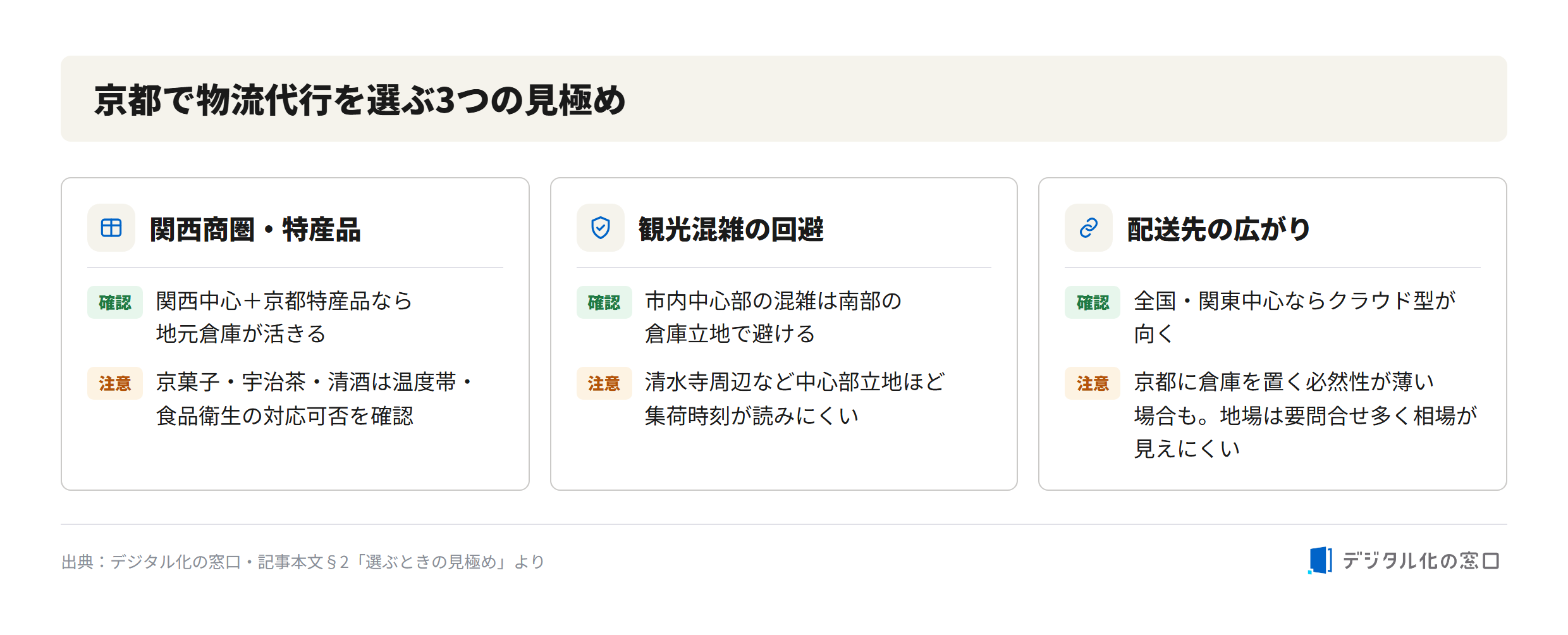
Task: Open the デジタル化の窓口 brand text link
Action: coord(1421,561)
